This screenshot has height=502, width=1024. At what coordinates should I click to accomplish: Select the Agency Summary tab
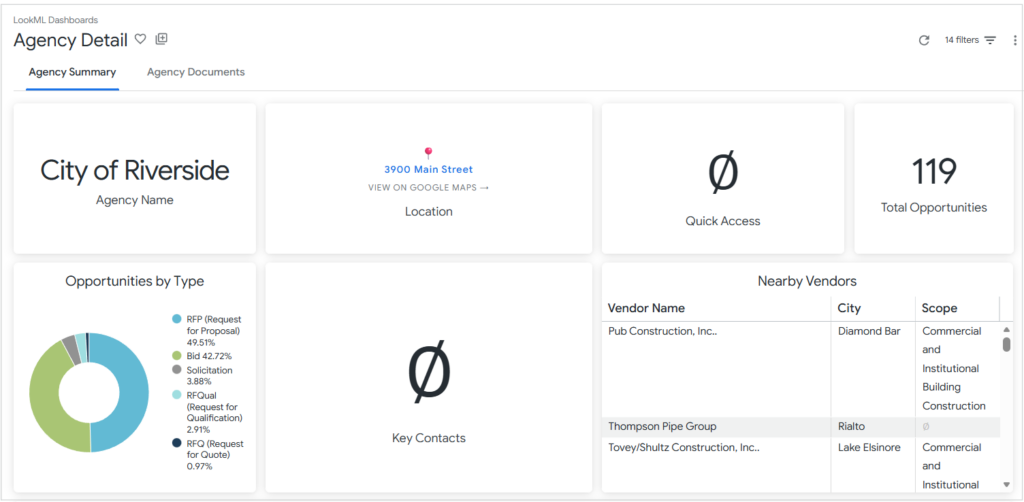click(x=72, y=72)
